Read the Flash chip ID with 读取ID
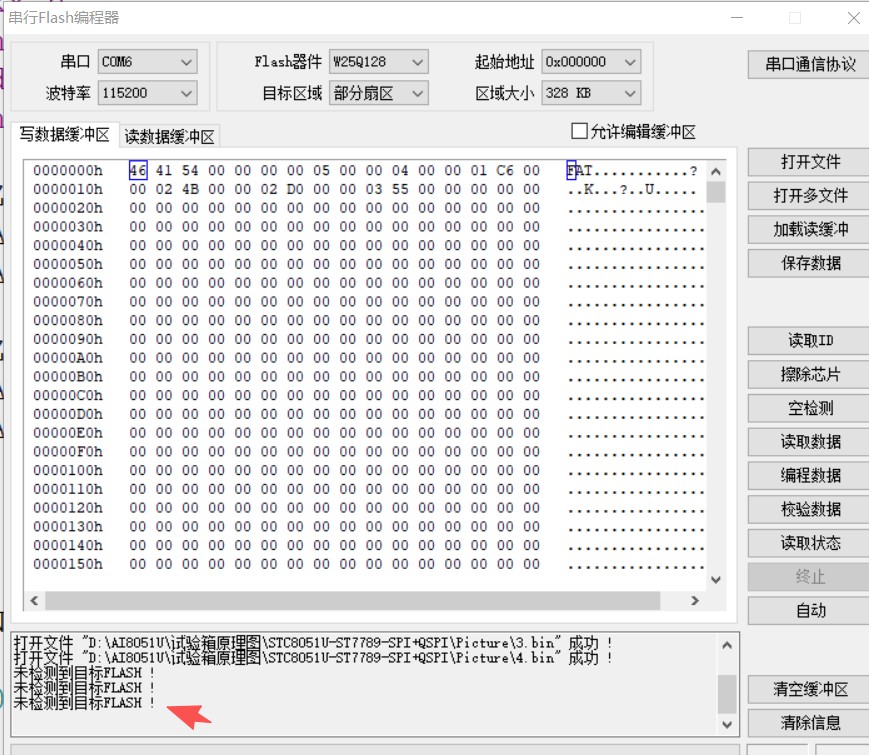 coord(806,341)
